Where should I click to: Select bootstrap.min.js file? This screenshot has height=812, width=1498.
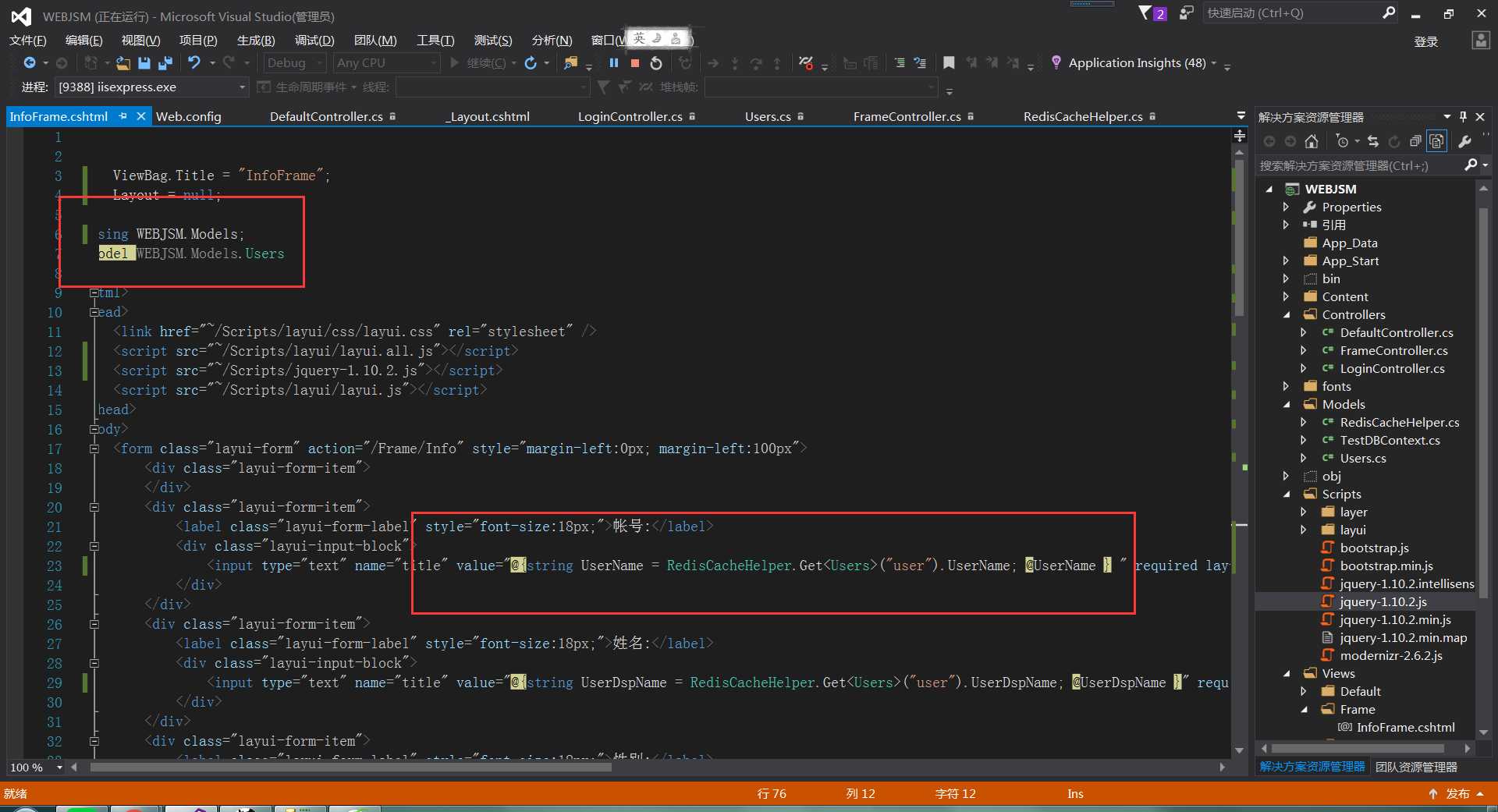point(1386,566)
